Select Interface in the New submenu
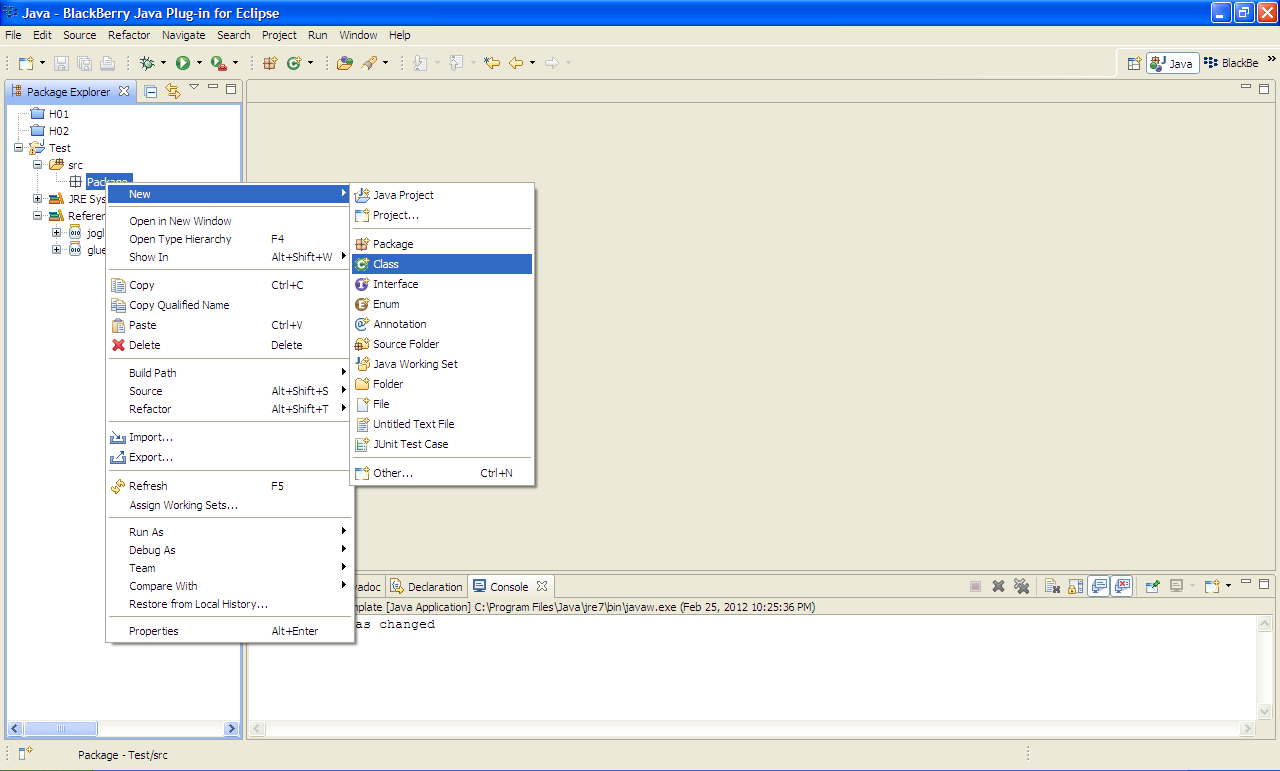1280x771 pixels. (x=442, y=284)
